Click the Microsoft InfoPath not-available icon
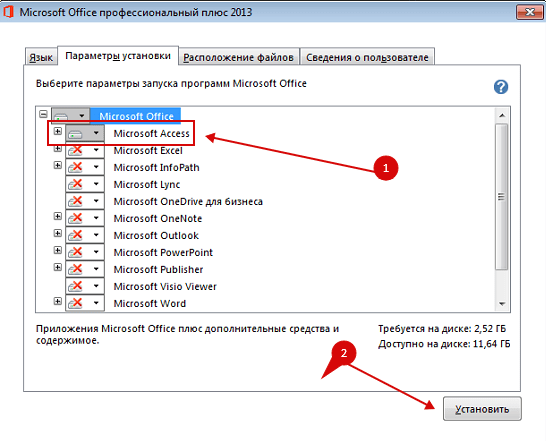 click(76, 167)
